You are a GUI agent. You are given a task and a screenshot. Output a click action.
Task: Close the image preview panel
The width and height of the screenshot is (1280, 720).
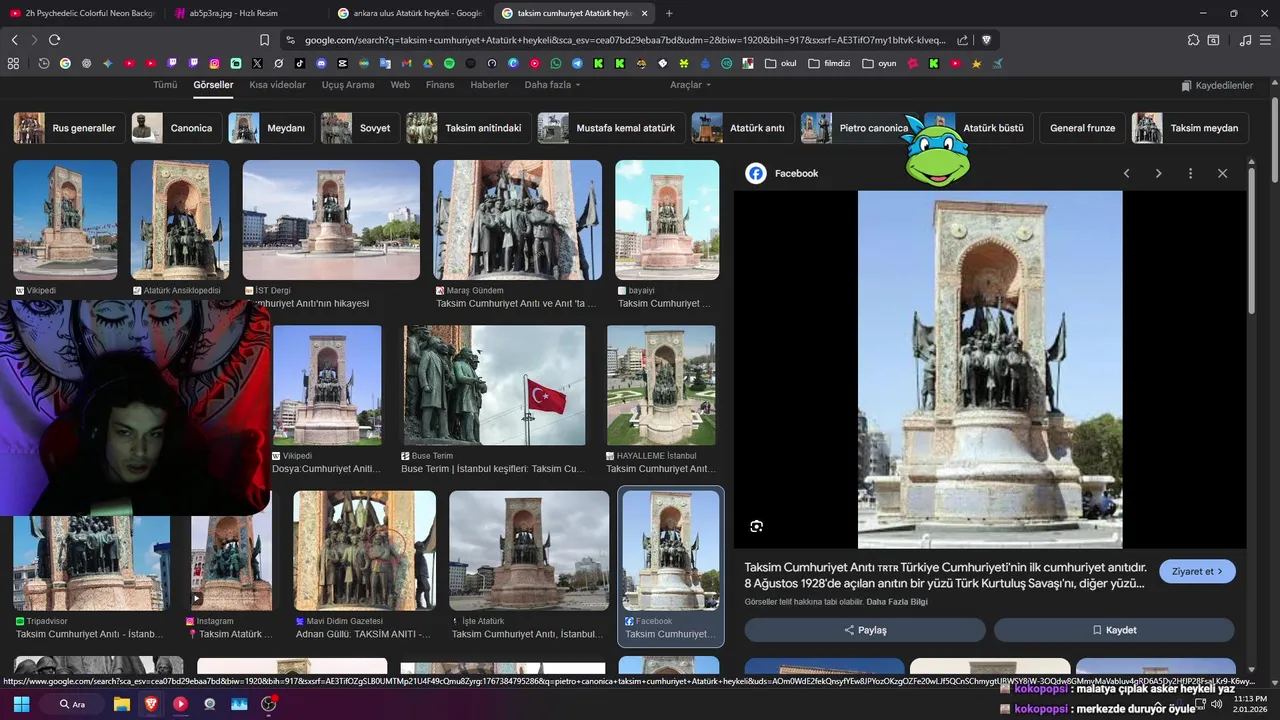pos(1222,173)
